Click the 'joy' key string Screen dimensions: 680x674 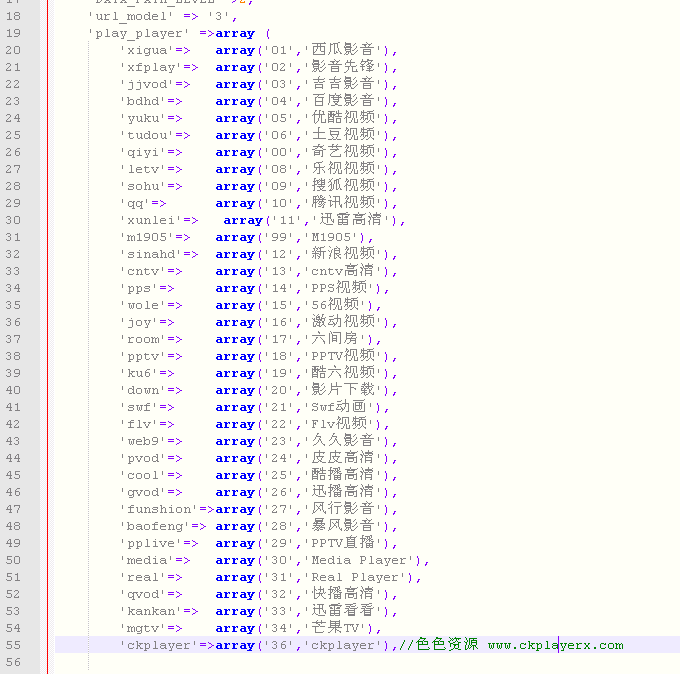[139, 322]
